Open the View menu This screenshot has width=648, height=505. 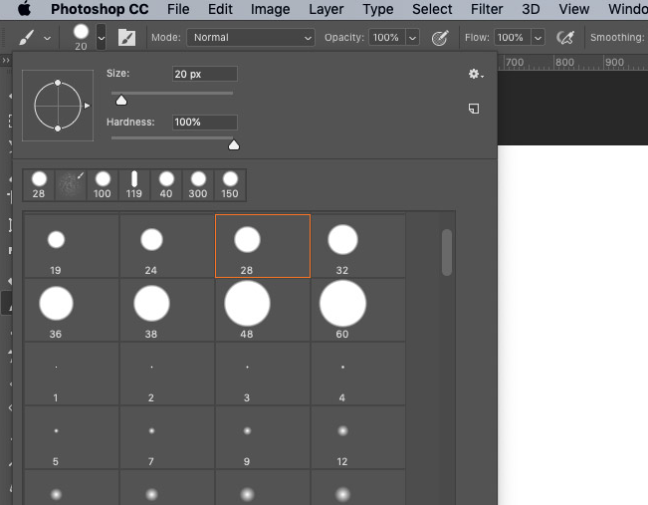click(x=574, y=9)
